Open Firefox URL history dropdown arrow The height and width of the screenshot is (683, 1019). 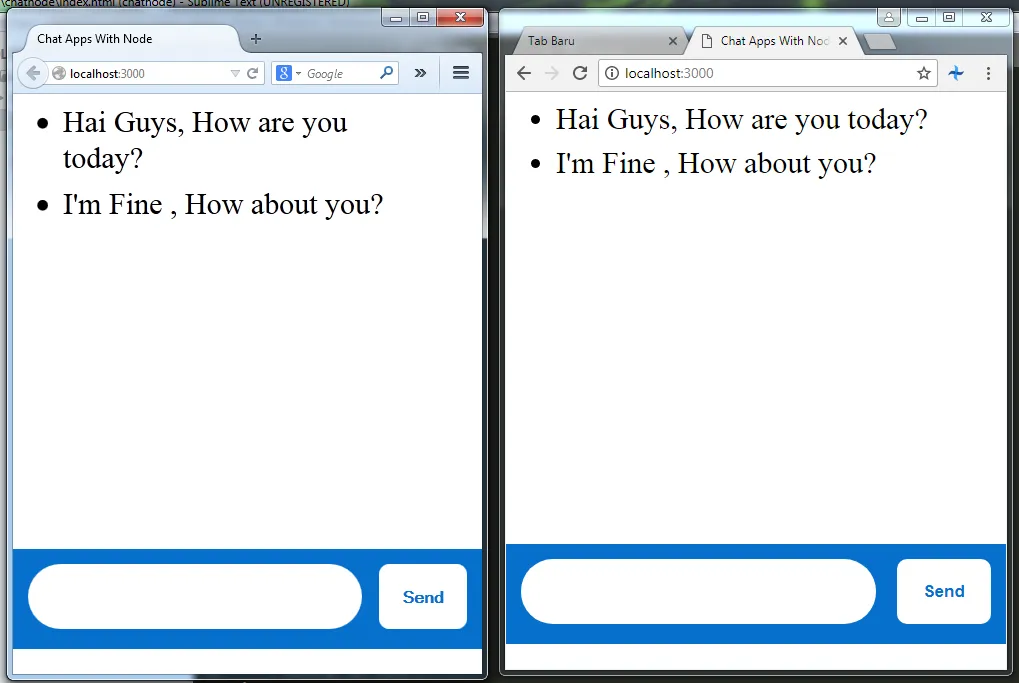235,73
